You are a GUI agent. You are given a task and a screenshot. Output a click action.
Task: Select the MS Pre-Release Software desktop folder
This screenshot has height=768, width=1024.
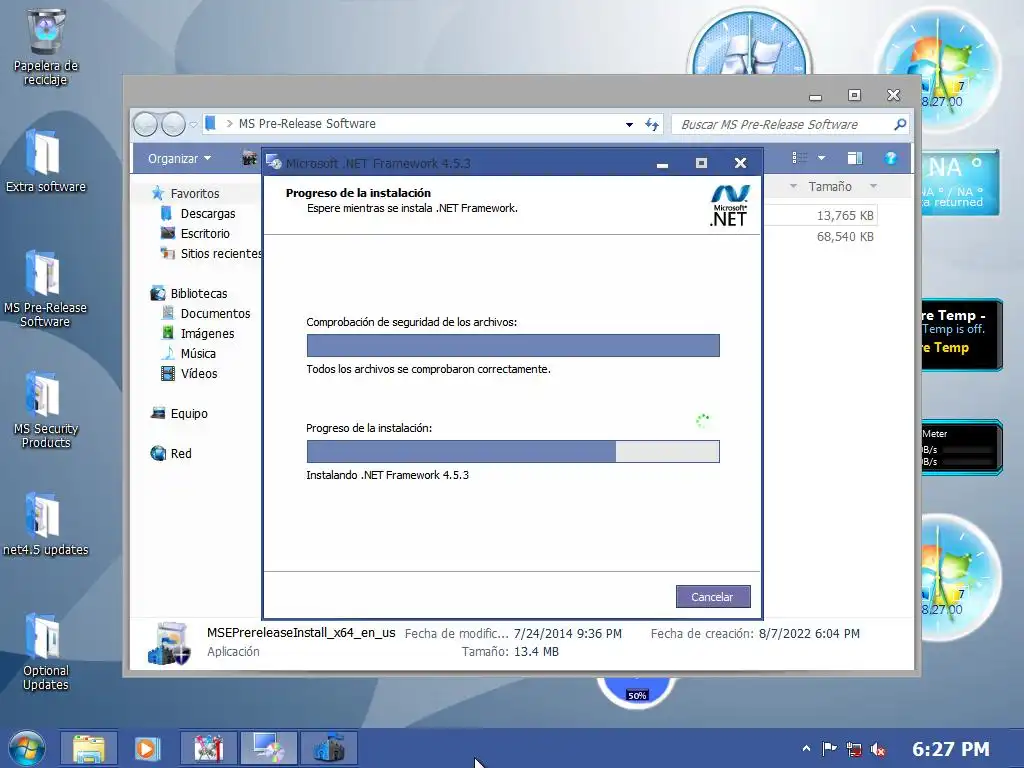point(46,289)
